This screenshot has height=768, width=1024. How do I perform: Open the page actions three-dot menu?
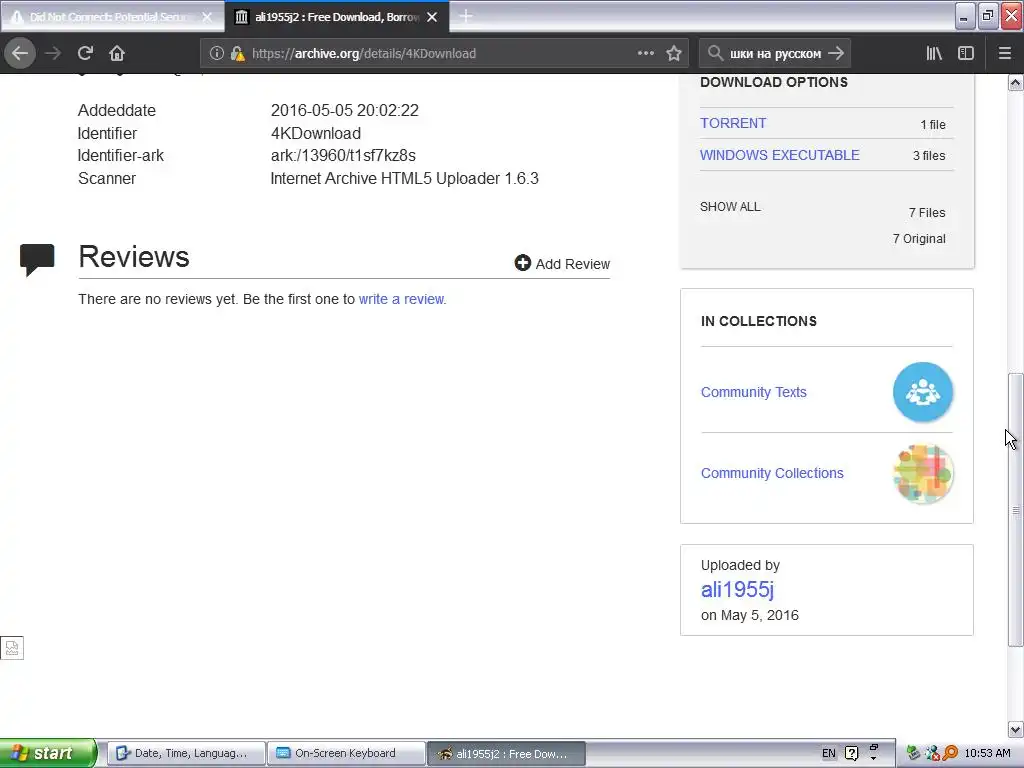point(646,54)
